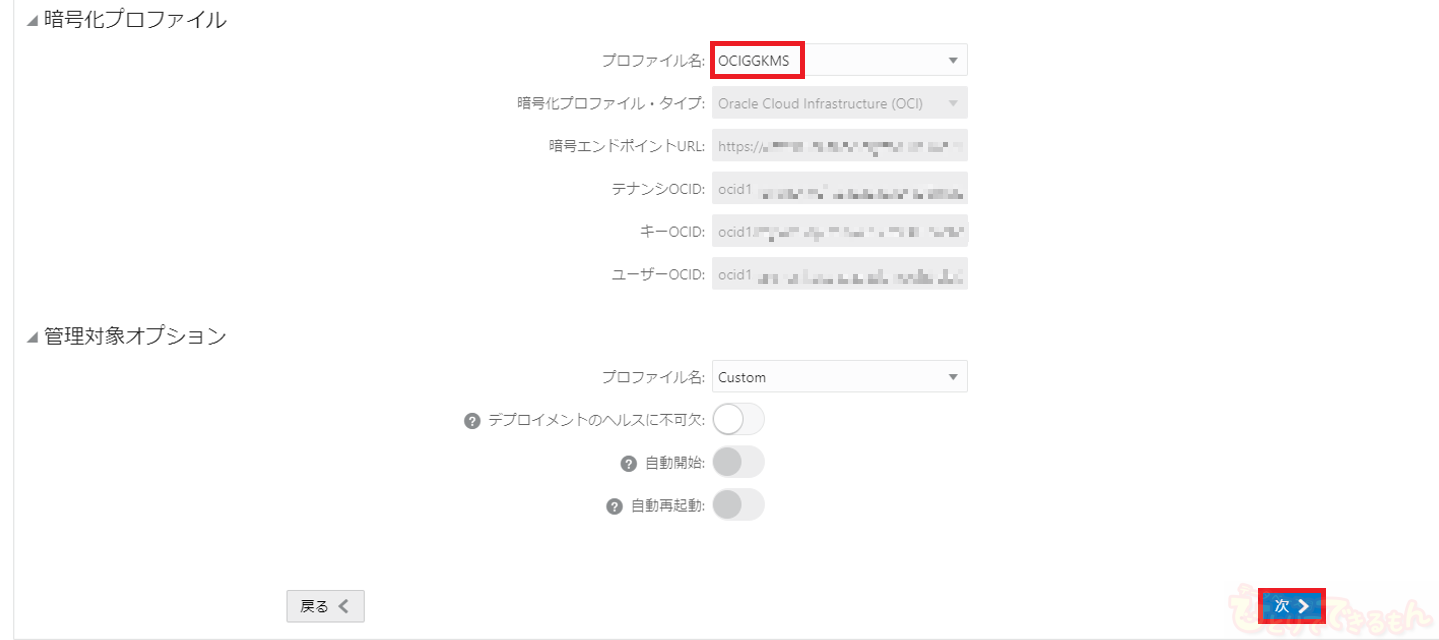Click help icon beside デプロイメントのヘルスに不可欠

pos(473,421)
